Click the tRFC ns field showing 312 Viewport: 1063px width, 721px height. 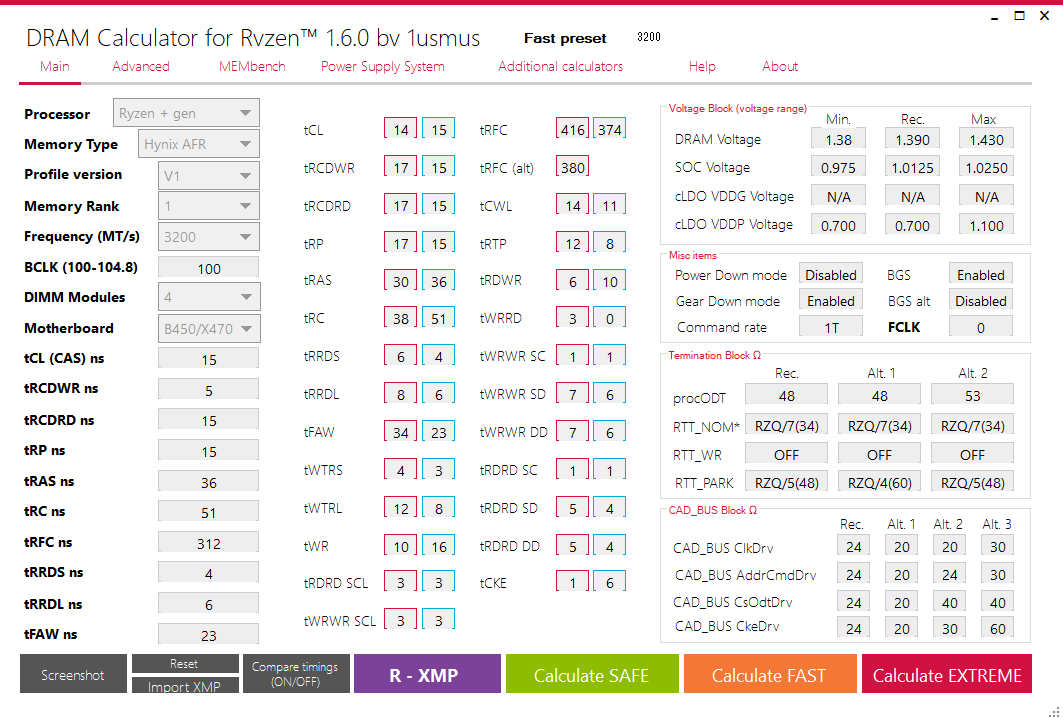pyautogui.click(x=209, y=543)
